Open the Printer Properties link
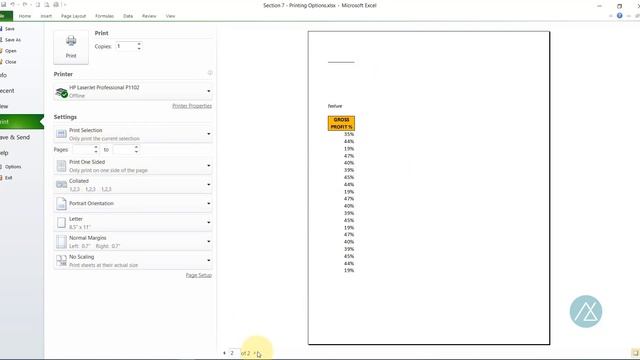Viewport: 640px width, 360px height. [x=192, y=106]
